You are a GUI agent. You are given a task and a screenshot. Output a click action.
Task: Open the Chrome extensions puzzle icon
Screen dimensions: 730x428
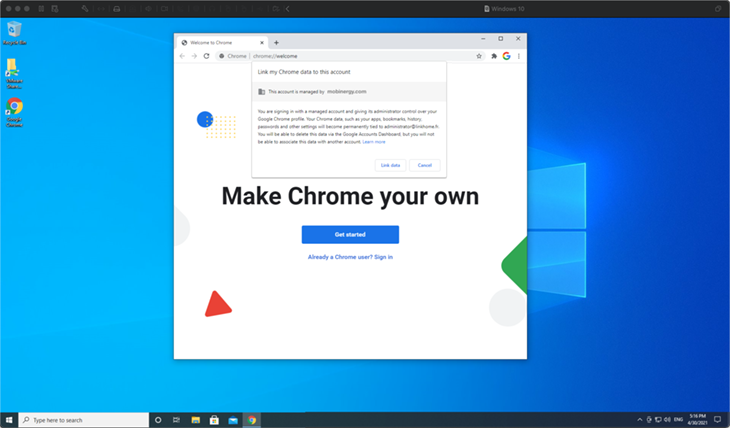click(x=494, y=56)
